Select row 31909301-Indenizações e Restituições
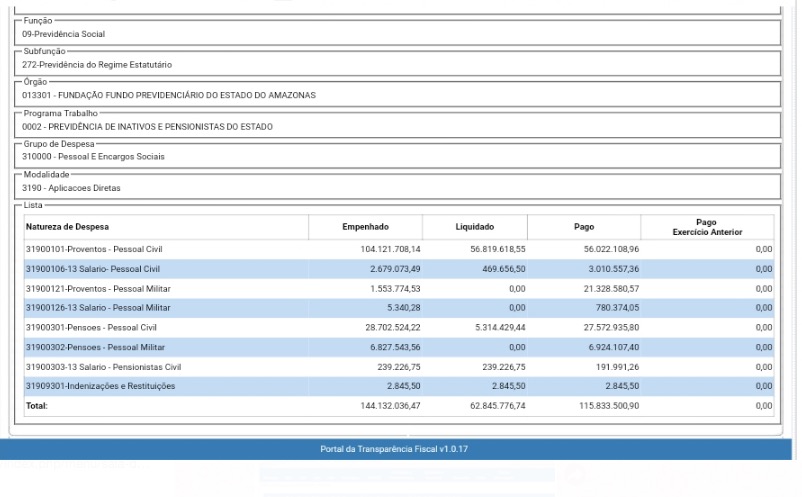The height and width of the screenshot is (497, 802). click(100, 386)
